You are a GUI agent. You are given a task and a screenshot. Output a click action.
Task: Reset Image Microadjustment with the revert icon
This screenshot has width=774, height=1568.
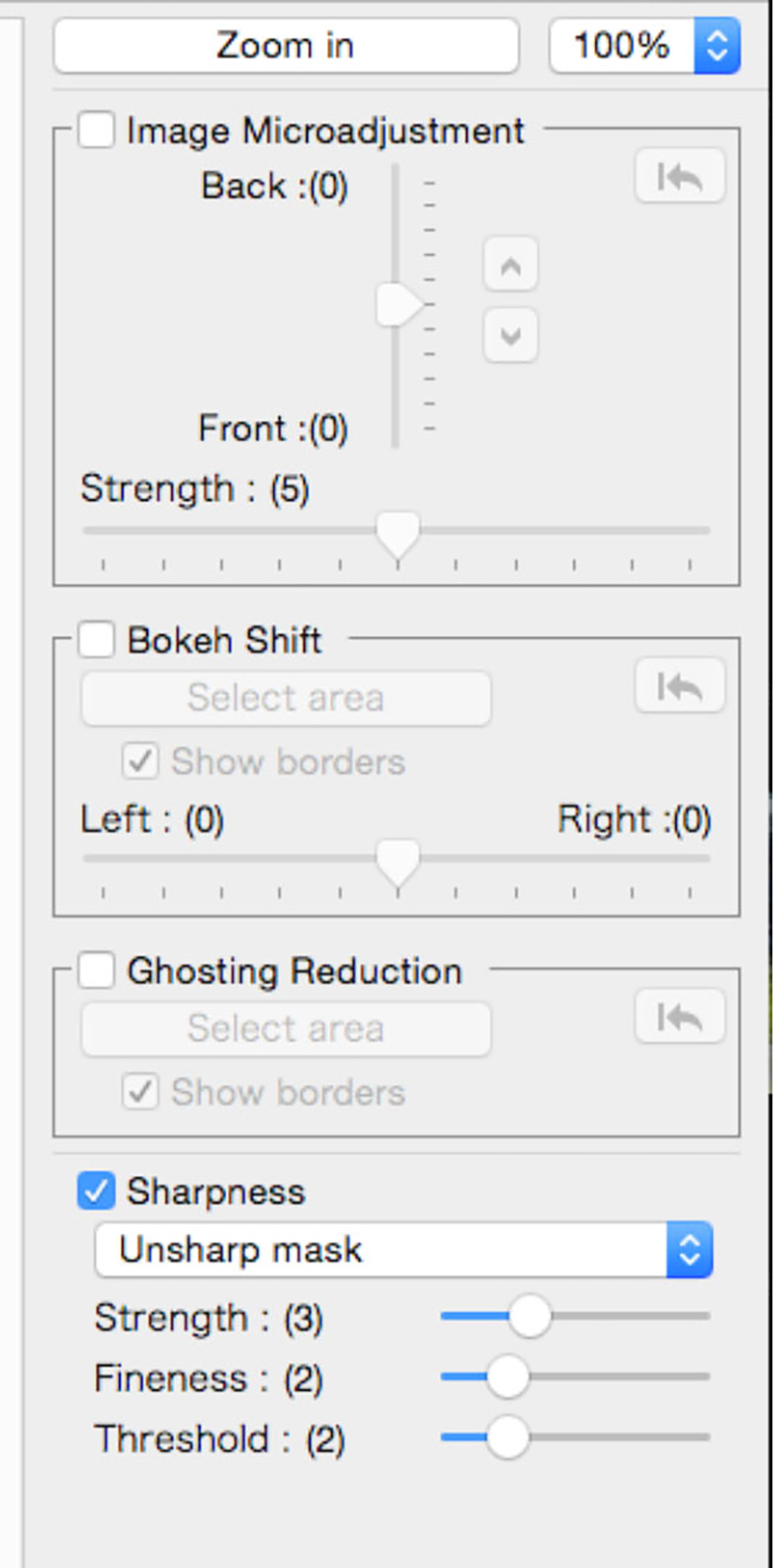[679, 176]
